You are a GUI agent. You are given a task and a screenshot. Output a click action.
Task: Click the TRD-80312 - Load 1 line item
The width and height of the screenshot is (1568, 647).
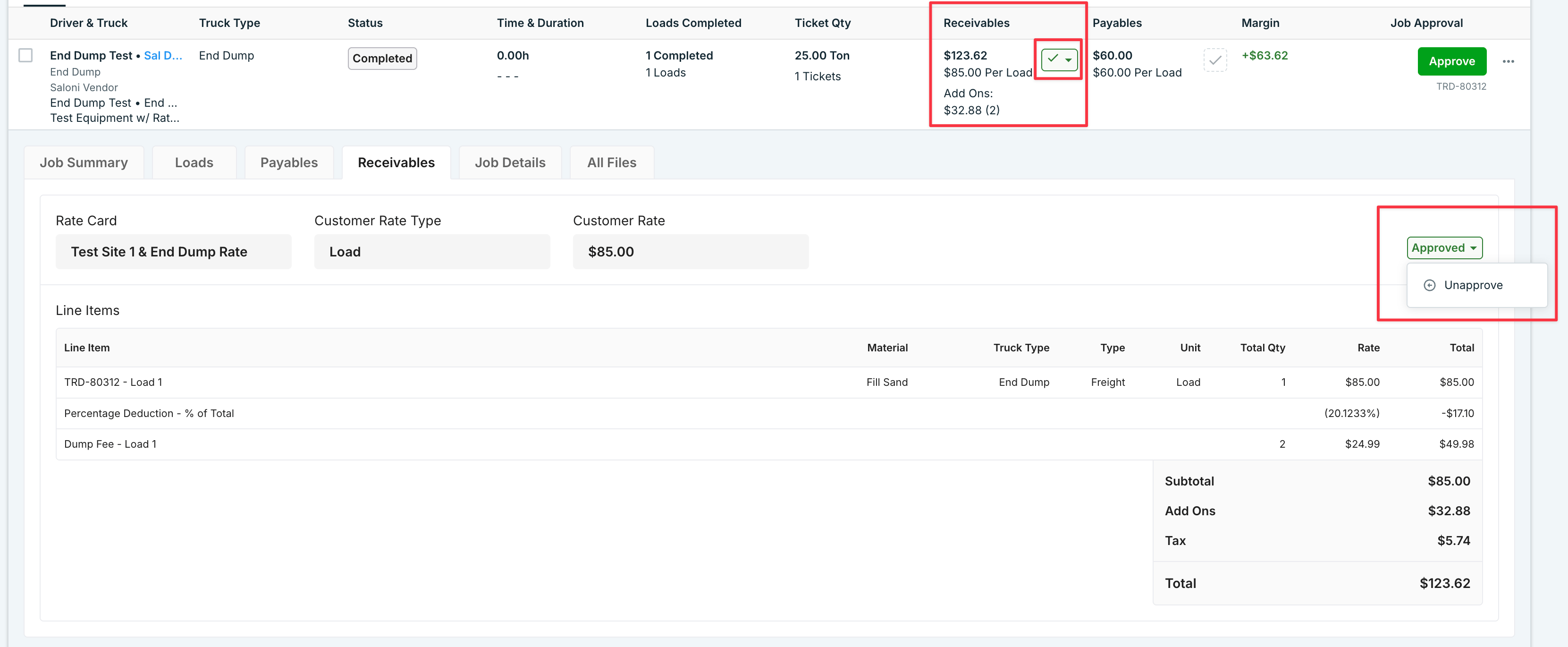(113, 382)
